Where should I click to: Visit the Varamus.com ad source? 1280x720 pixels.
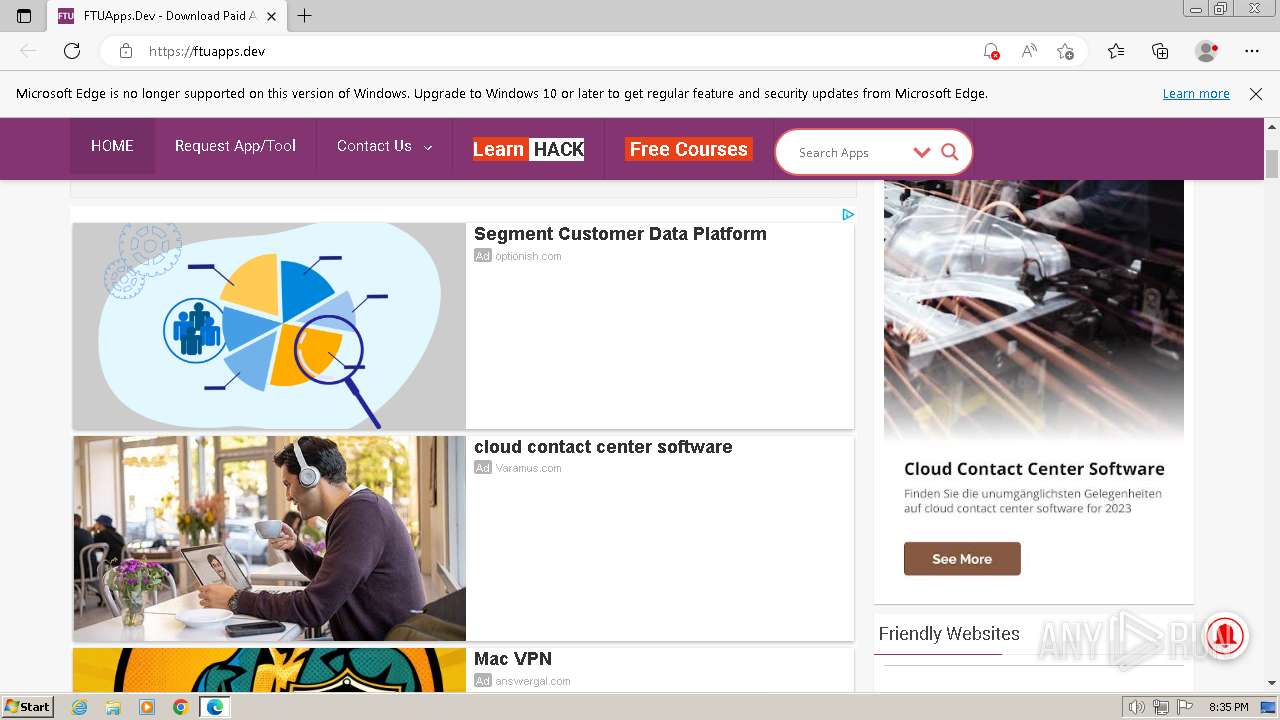(x=528, y=468)
